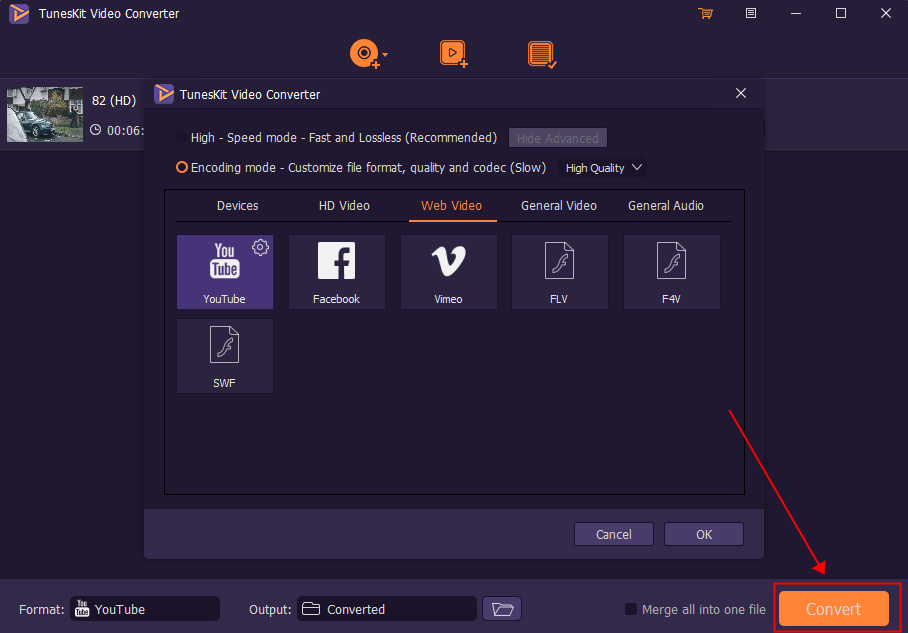908x633 pixels.
Task: Select the F4V format tile
Action: click(x=671, y=272)
